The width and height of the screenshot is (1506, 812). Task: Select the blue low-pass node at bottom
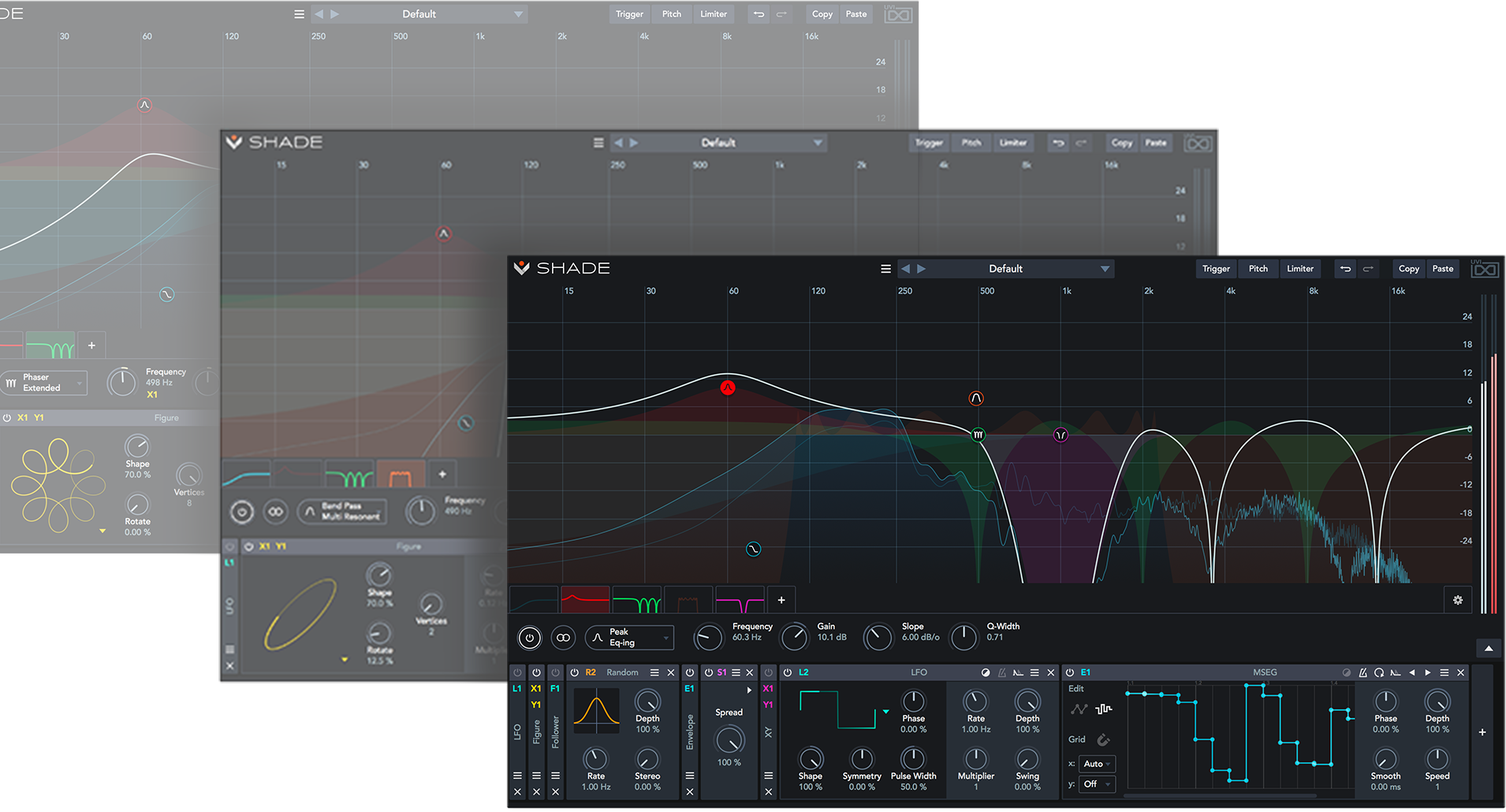click(x=753, y=549)
